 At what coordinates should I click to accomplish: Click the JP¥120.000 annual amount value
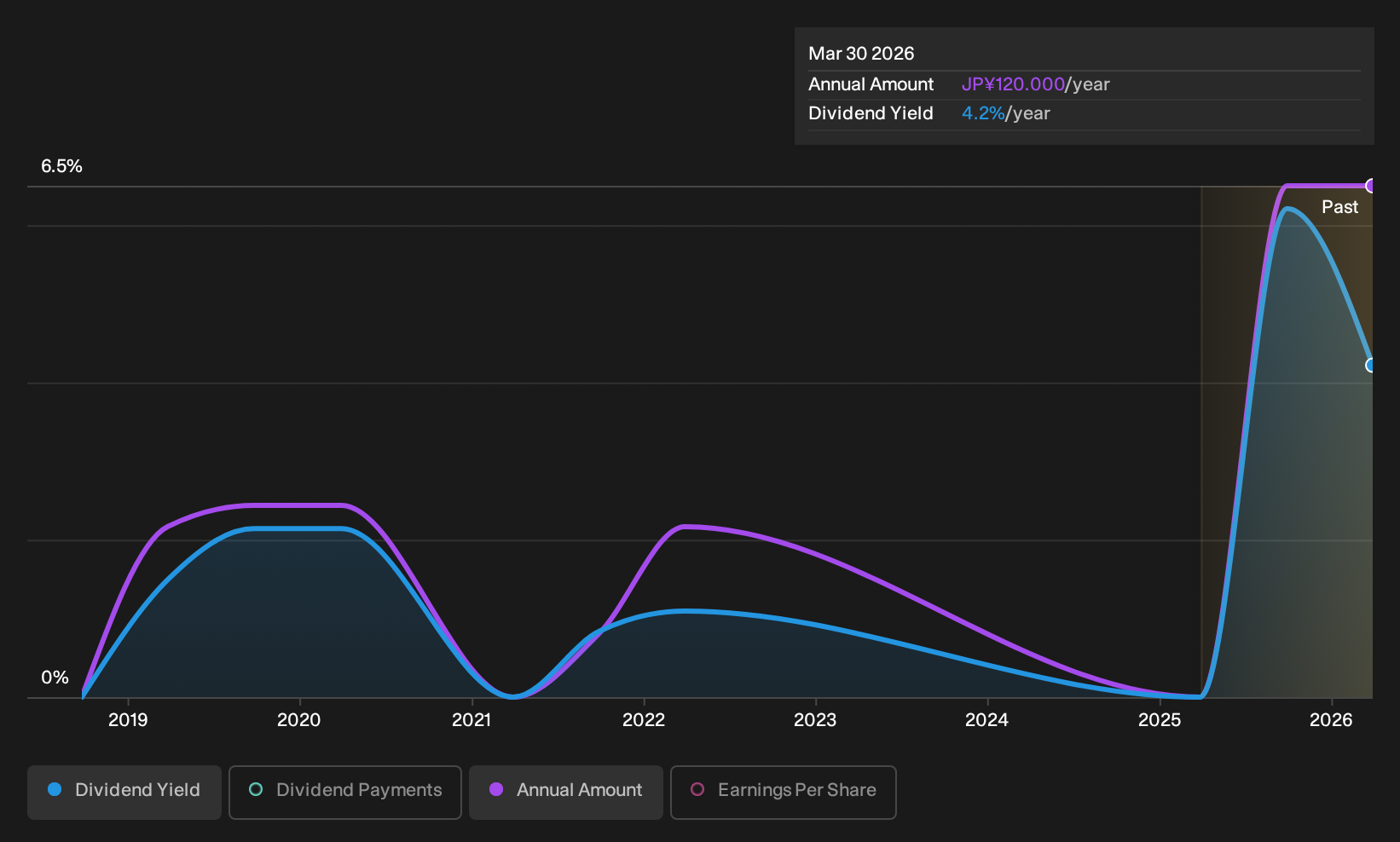coord(1013,84)
